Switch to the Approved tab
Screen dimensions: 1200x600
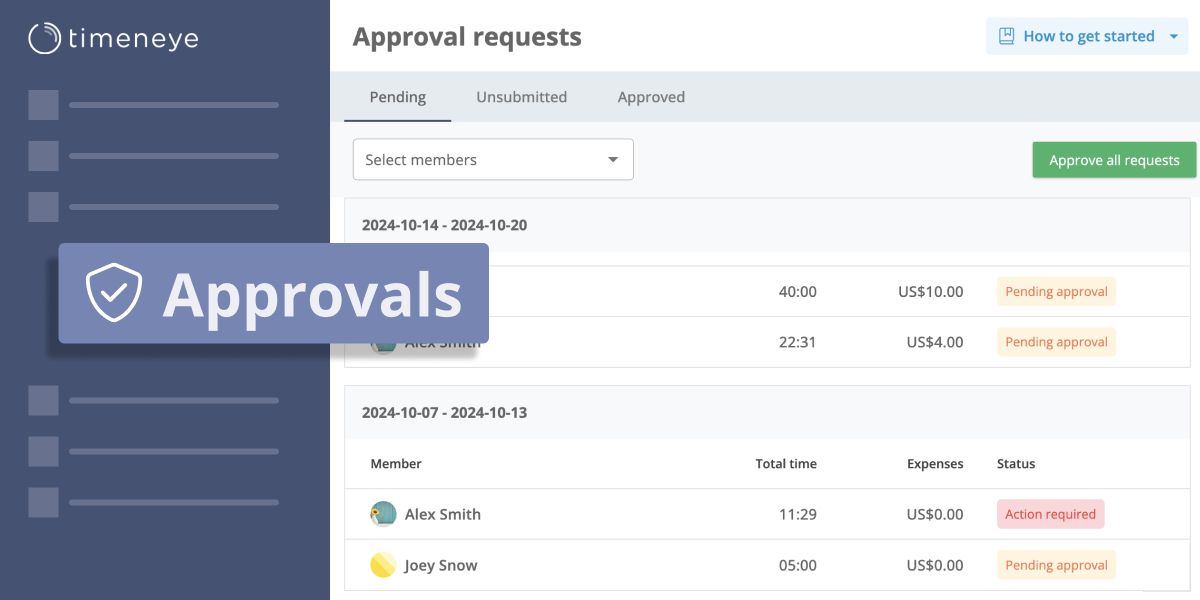point(651,96)
